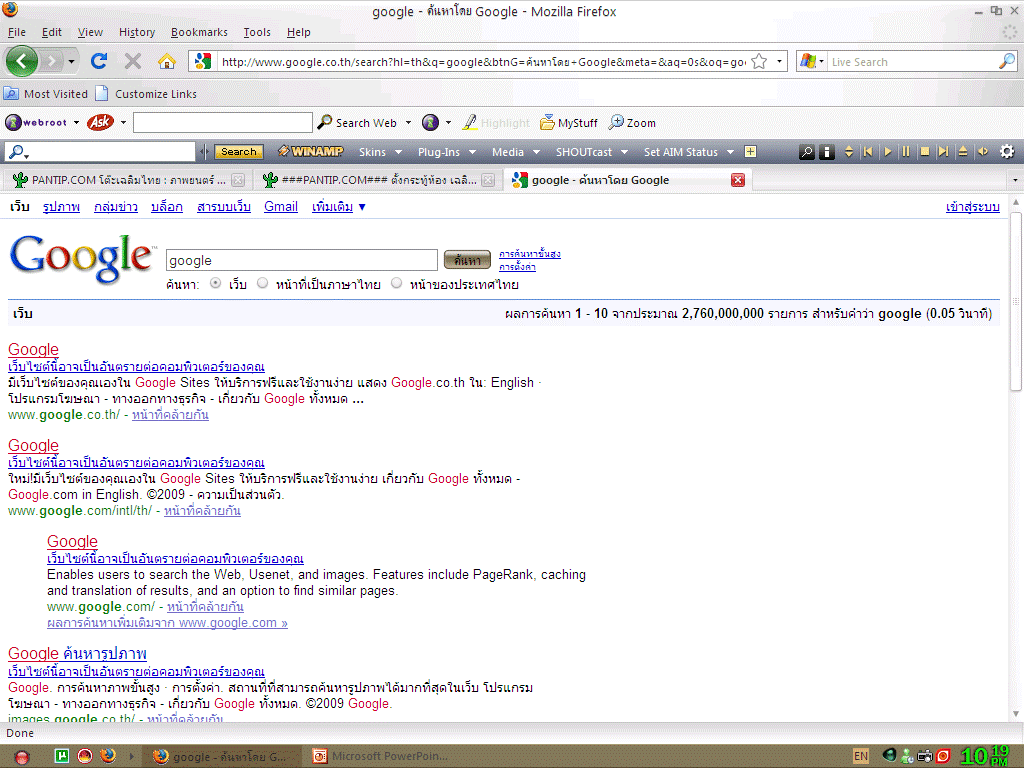Click the Highlight marker tool
Screen dimensions: 1024x768
pos(496,123)
